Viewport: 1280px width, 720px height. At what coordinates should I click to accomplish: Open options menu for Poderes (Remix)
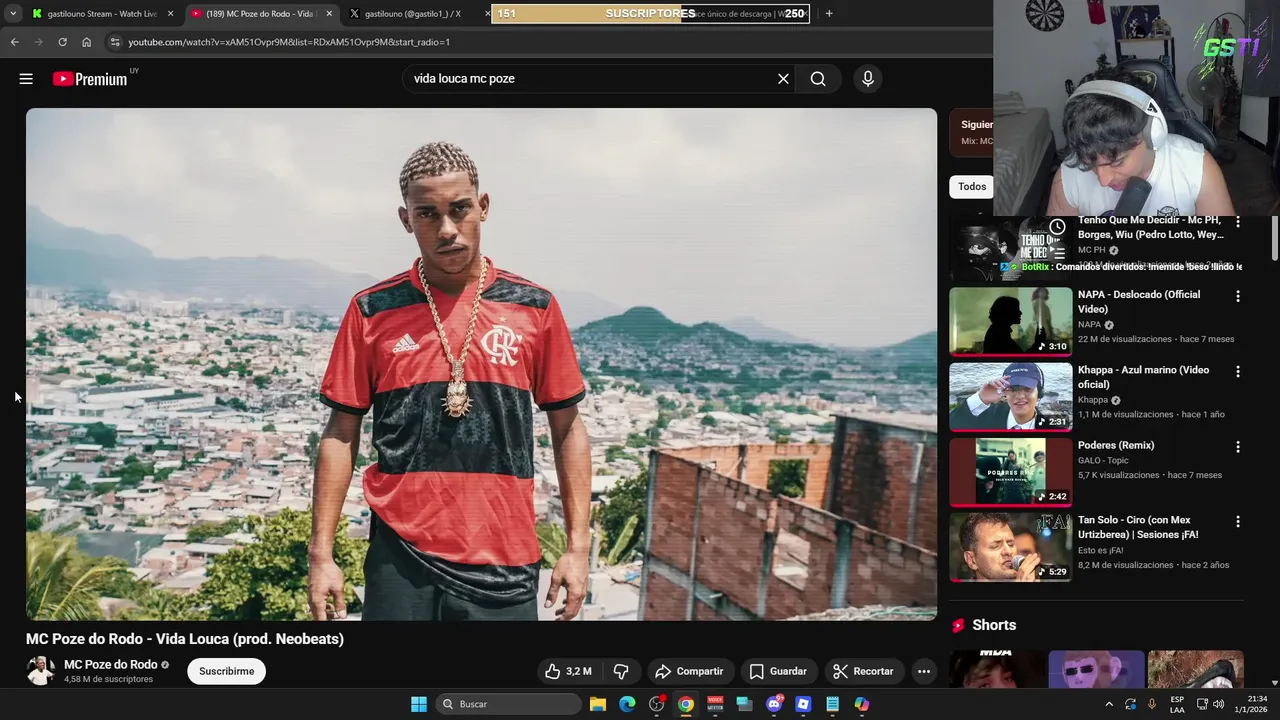pos(1238,446)
